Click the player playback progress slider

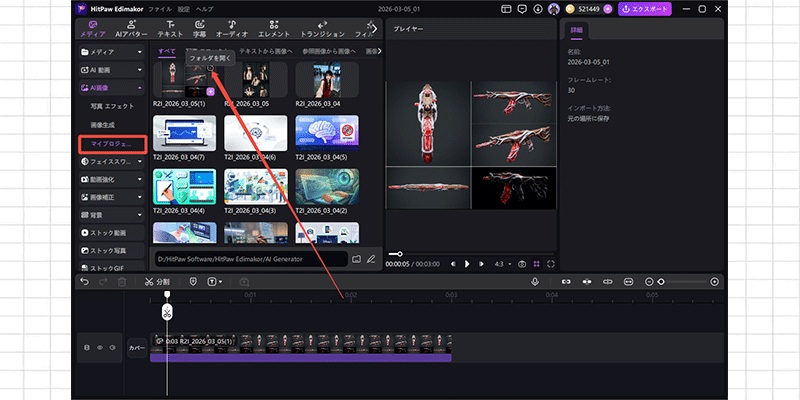point(470,254)
